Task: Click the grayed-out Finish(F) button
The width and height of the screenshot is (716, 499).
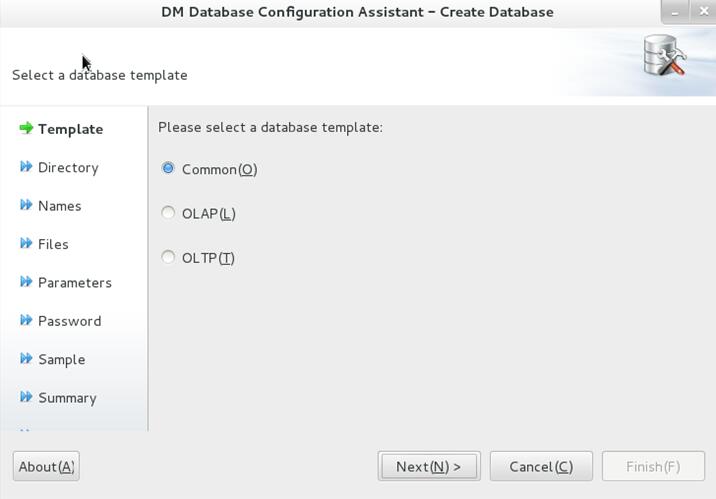Action: click(653, 466)
